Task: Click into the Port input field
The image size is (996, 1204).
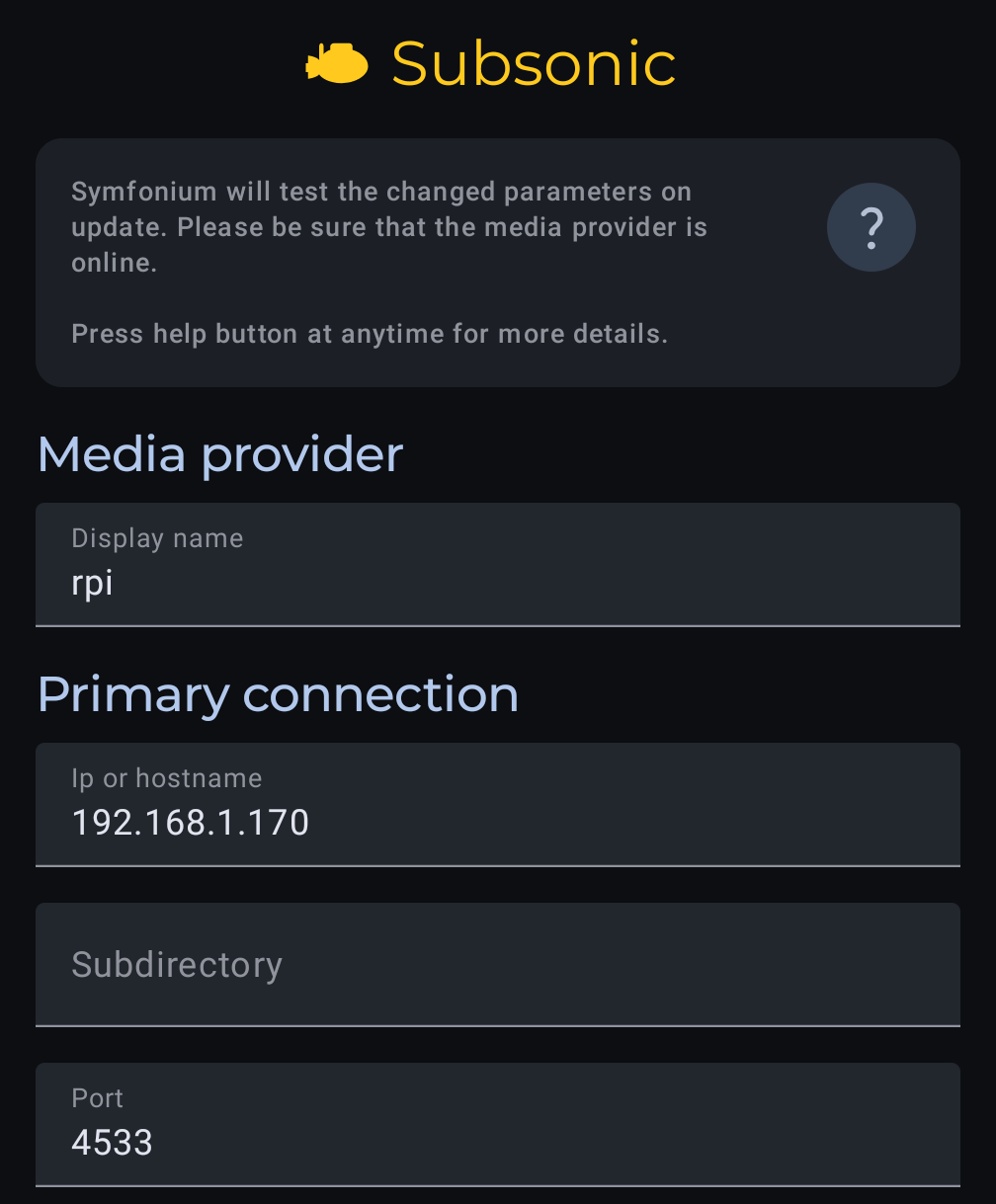Action: (498, 1124)
